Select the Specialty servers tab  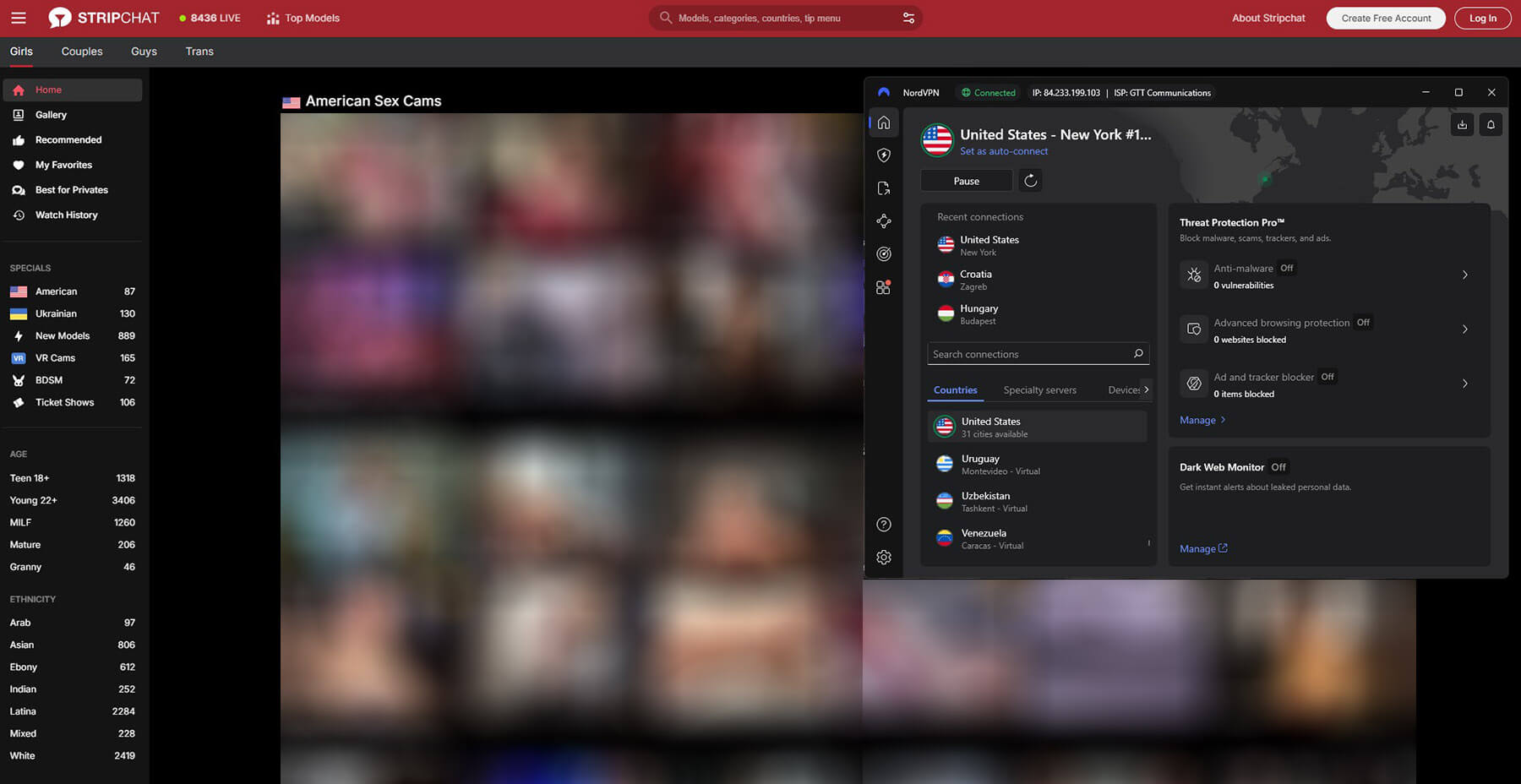pos(1039,389)
